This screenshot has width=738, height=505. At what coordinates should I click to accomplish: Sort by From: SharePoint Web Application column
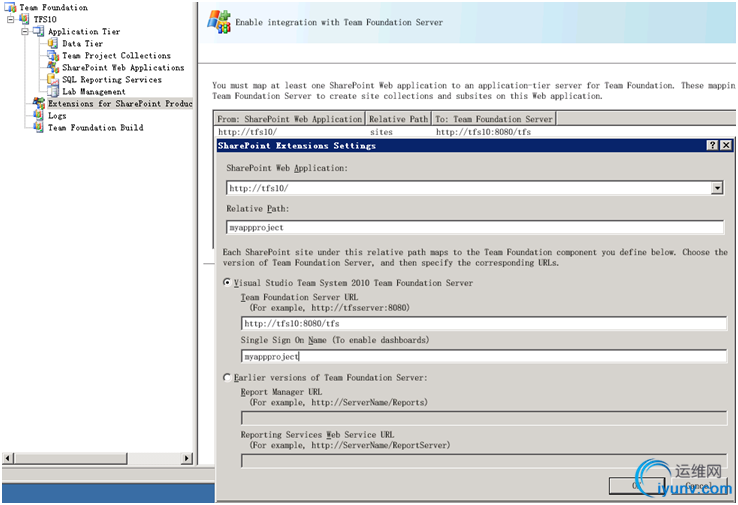tap(289, 119)
